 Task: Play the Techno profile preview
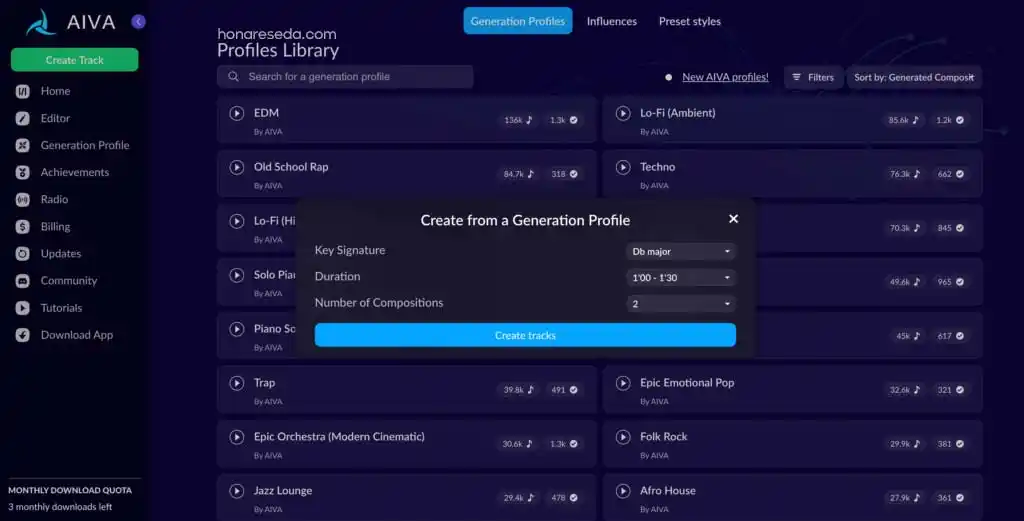click(x=623, y=167)
